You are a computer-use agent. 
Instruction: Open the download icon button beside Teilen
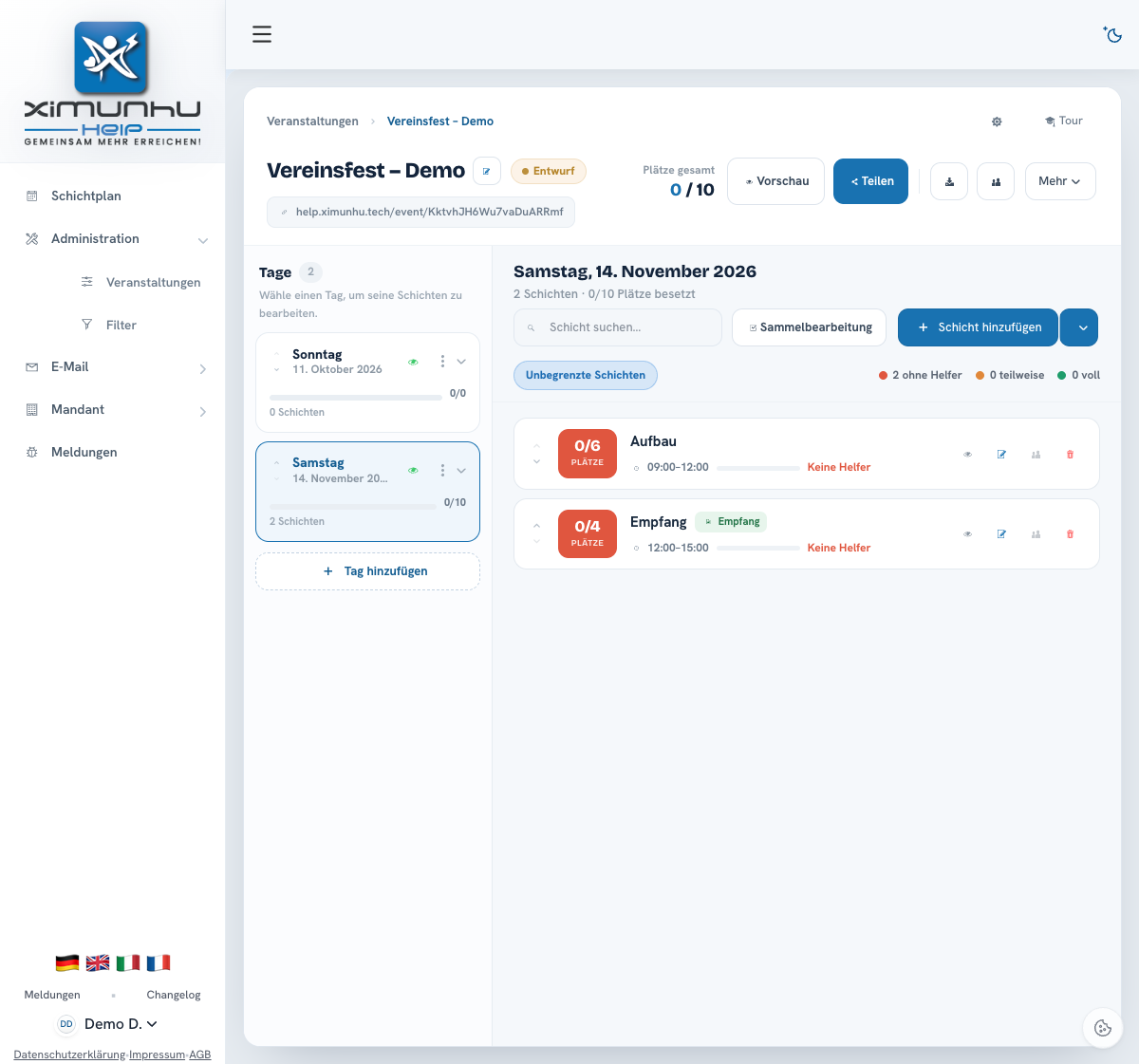point(949,181)
